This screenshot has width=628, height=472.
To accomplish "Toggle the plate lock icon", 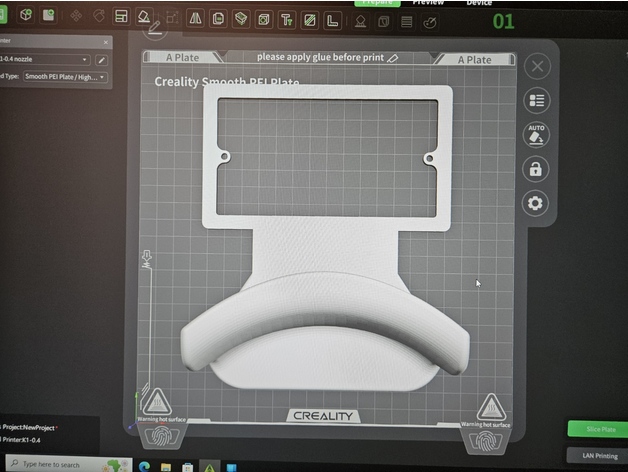I will (x=537, y=169).
